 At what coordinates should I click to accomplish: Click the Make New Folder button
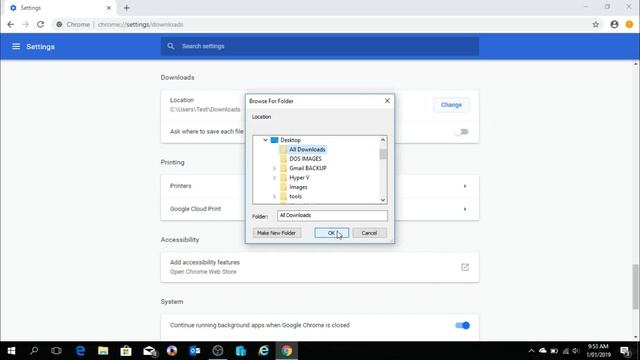tap(277, 233)
